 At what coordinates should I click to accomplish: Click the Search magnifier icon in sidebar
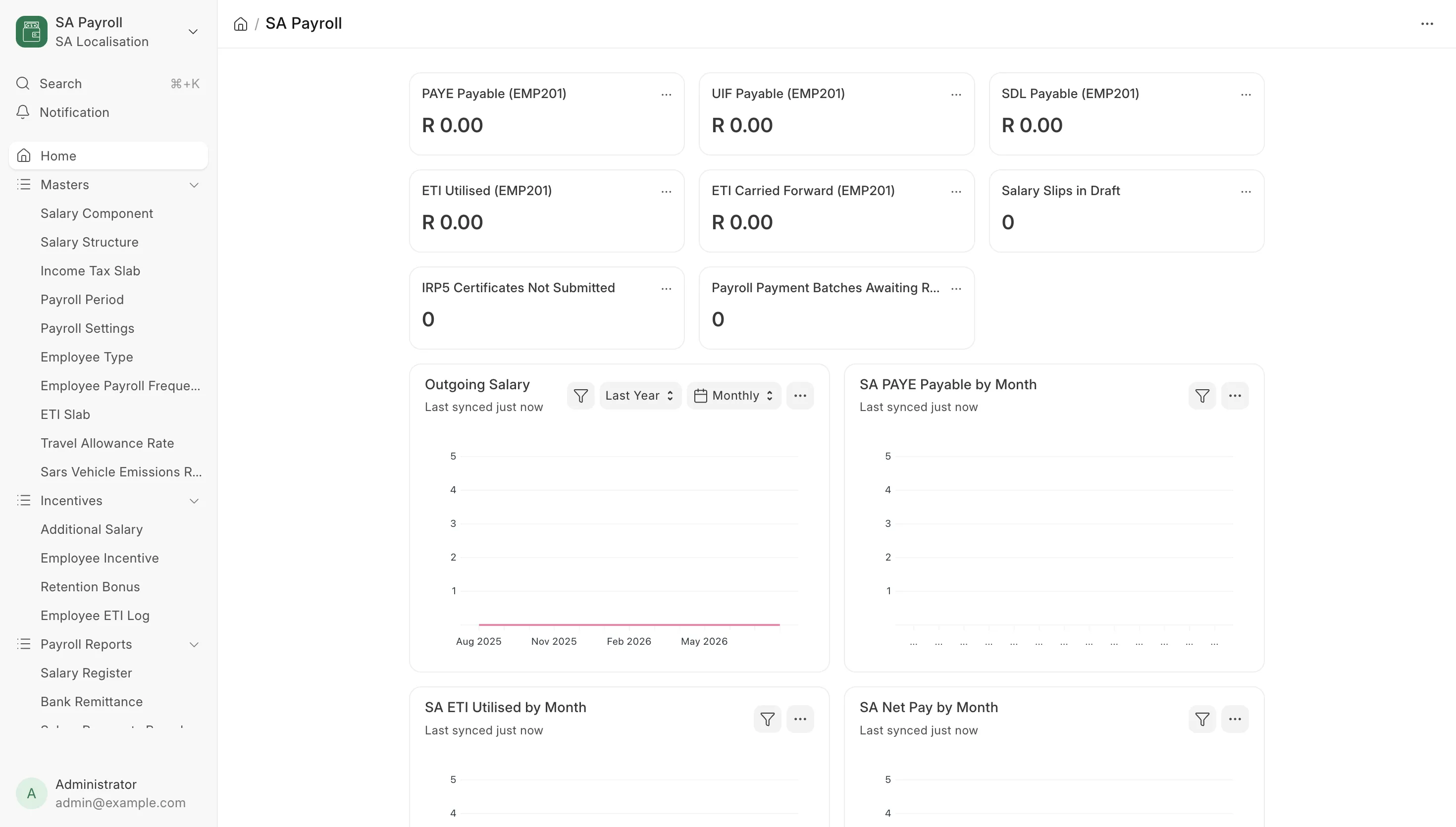[23, 84]
